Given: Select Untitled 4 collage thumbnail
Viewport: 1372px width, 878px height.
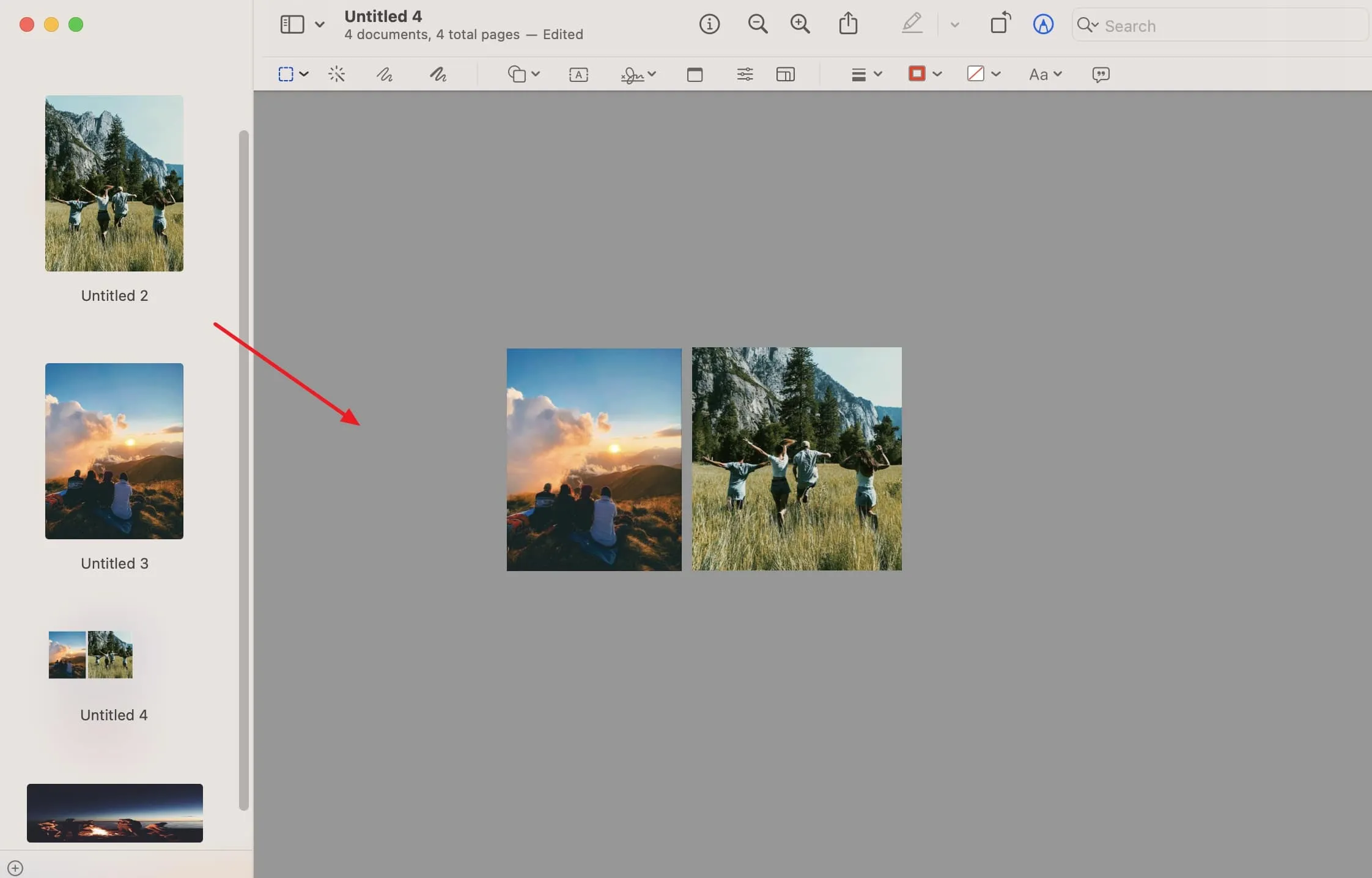Looking at the screenshot, I should [x=90, y=655].
